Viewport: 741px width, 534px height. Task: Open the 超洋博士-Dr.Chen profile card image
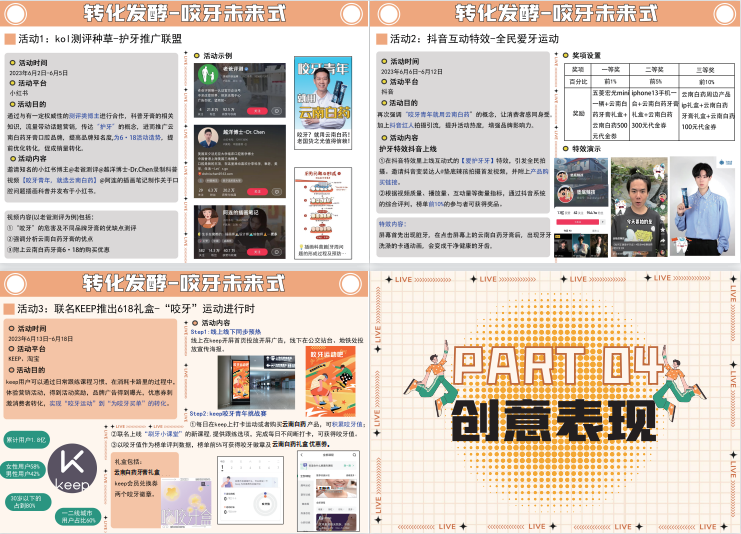[x=240, y=161]
